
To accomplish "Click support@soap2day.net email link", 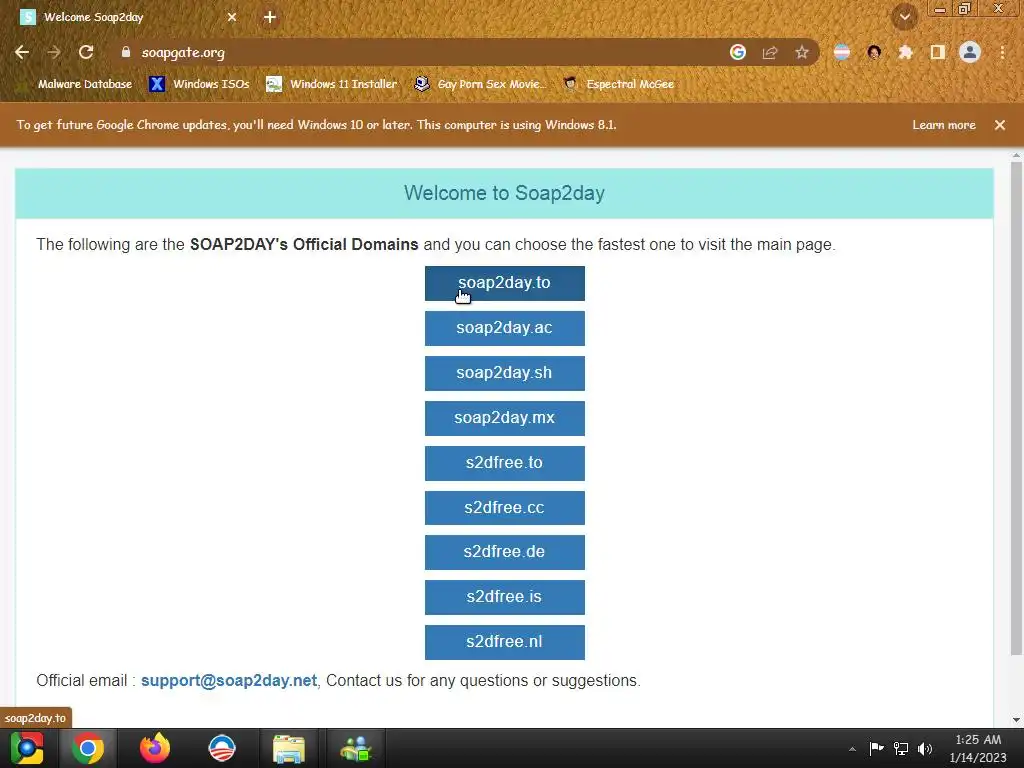I will pyautogui.click(x=229, y=680).
